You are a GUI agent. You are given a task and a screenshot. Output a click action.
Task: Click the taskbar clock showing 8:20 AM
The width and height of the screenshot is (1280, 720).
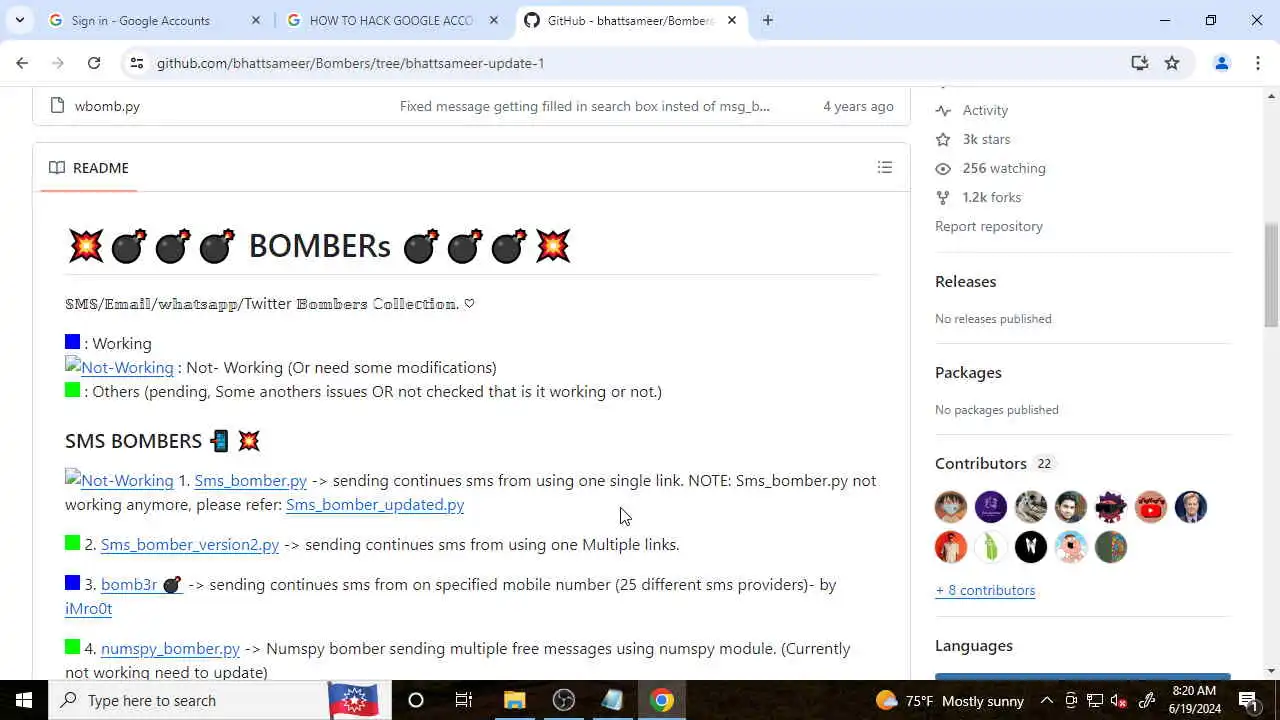1193,700
